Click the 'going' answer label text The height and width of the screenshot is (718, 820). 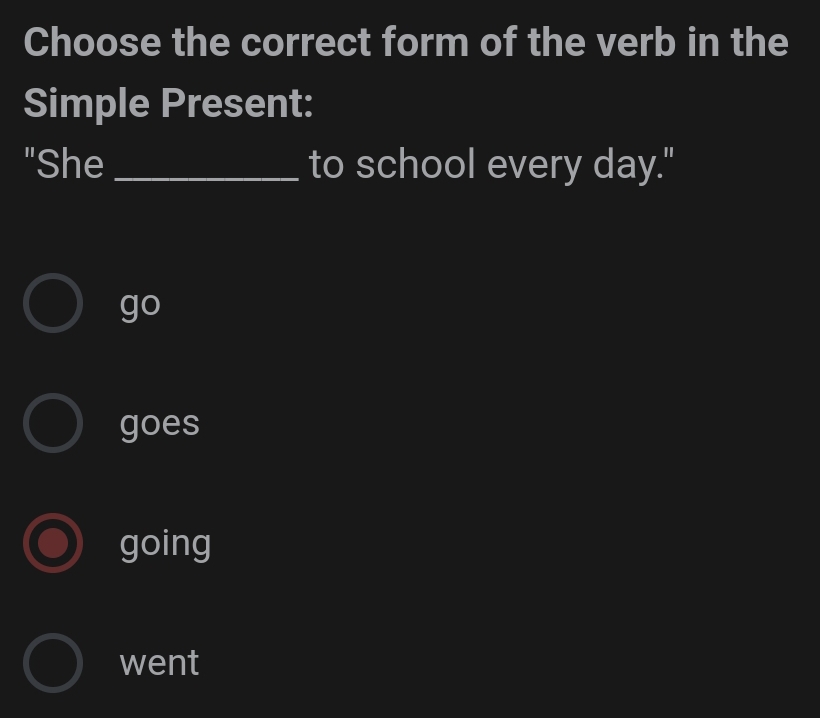165,544
